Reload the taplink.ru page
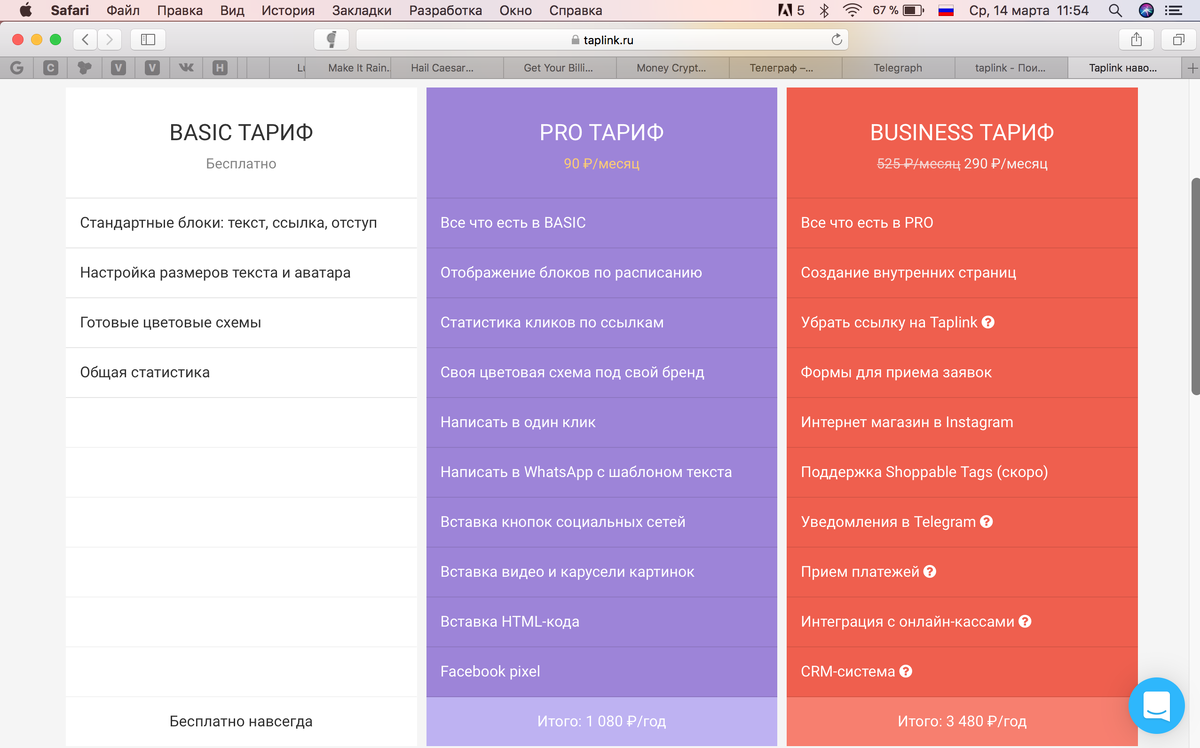1200x748 pixels. [x=836, y=40]
